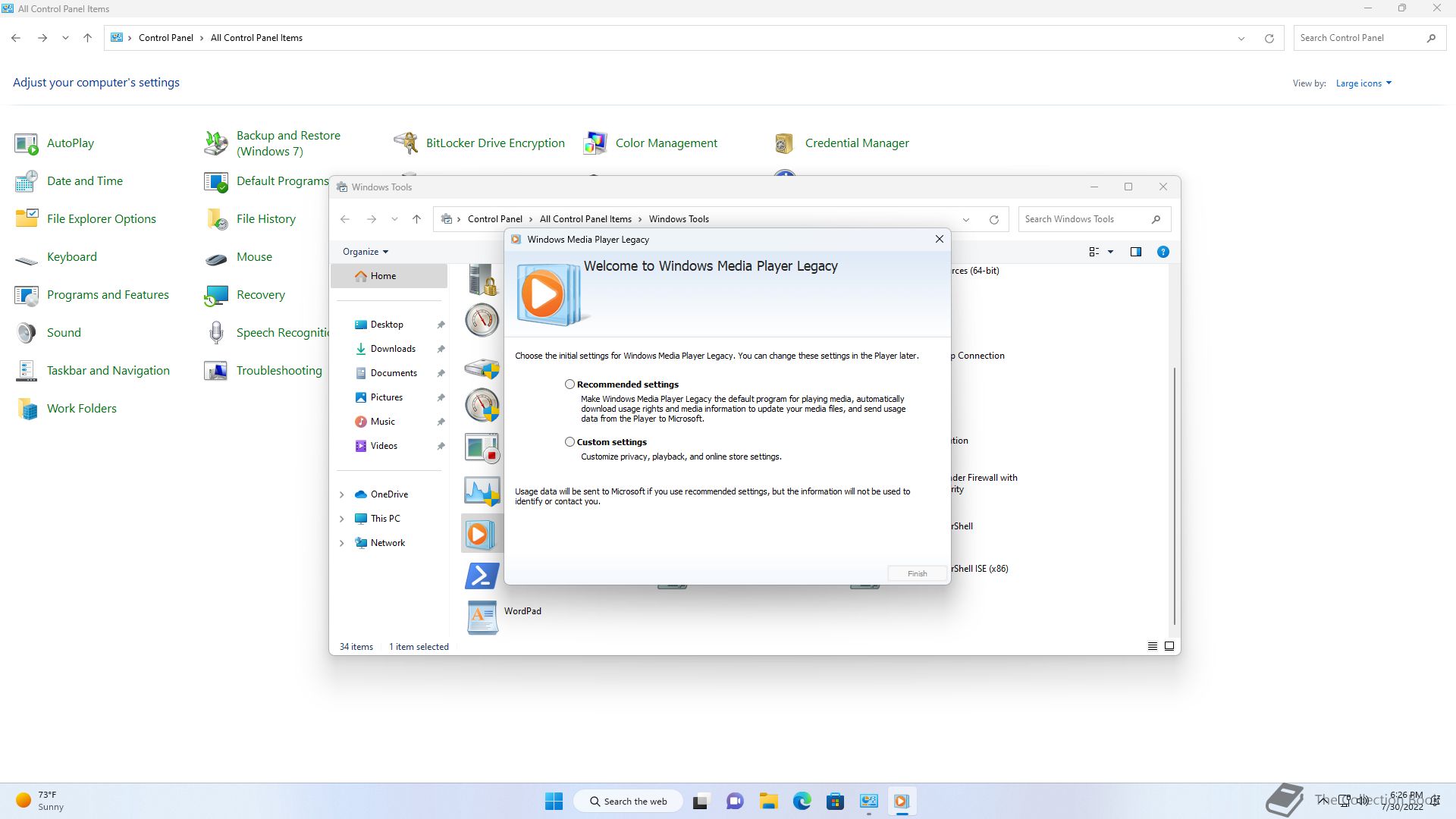
Task: Open the Organize menu in Windows Tools
Action: [x=366, y=252]
